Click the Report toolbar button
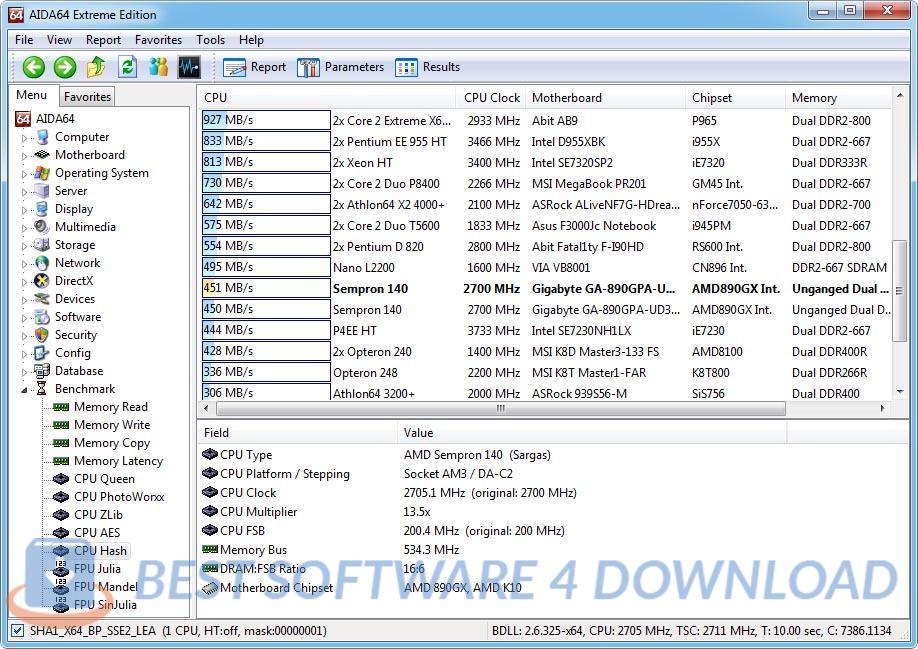918x649 pixels. pyautogui.click(x=254, y=67)
